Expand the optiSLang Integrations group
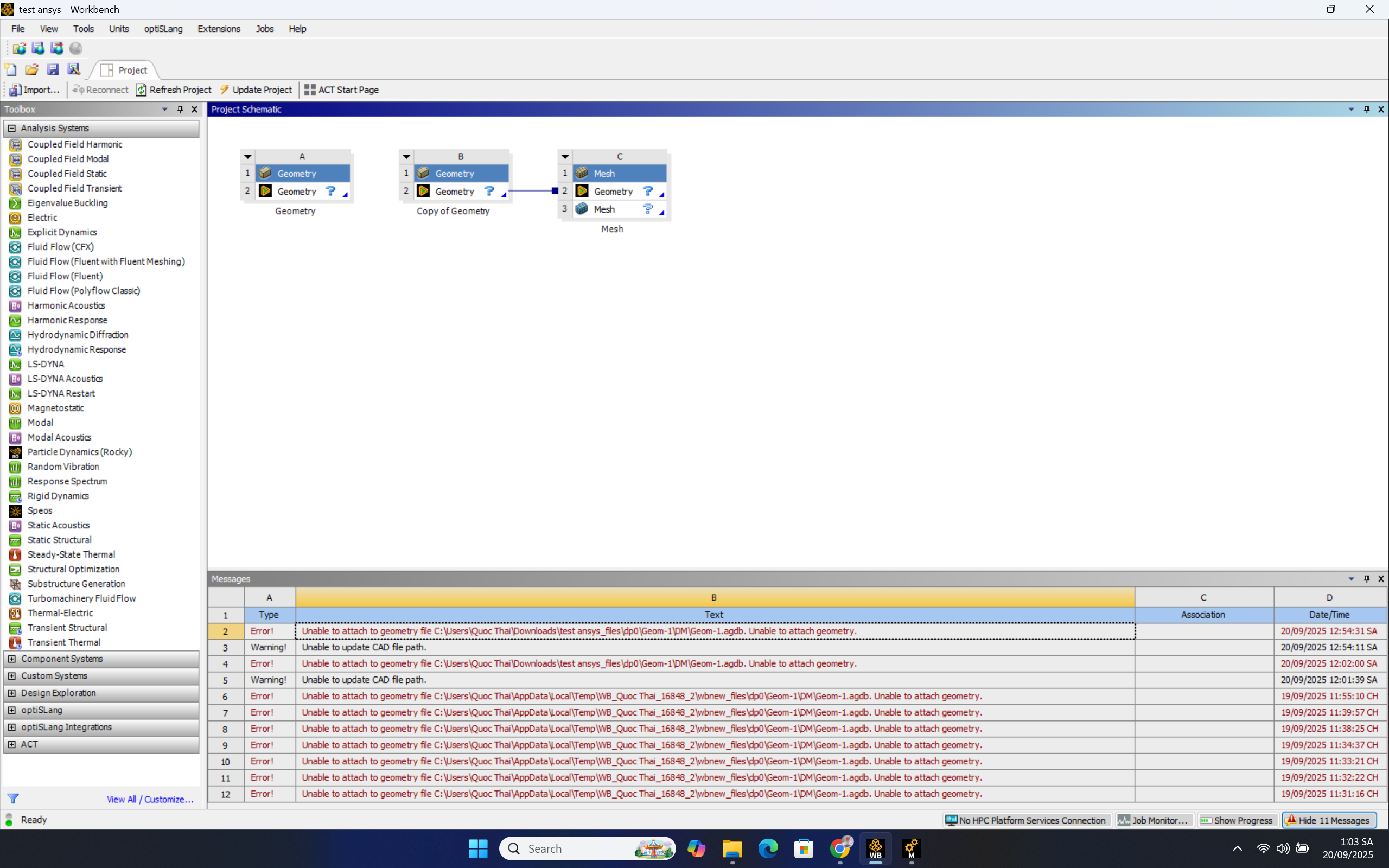The image size is (1389, 868). point(11,727)
